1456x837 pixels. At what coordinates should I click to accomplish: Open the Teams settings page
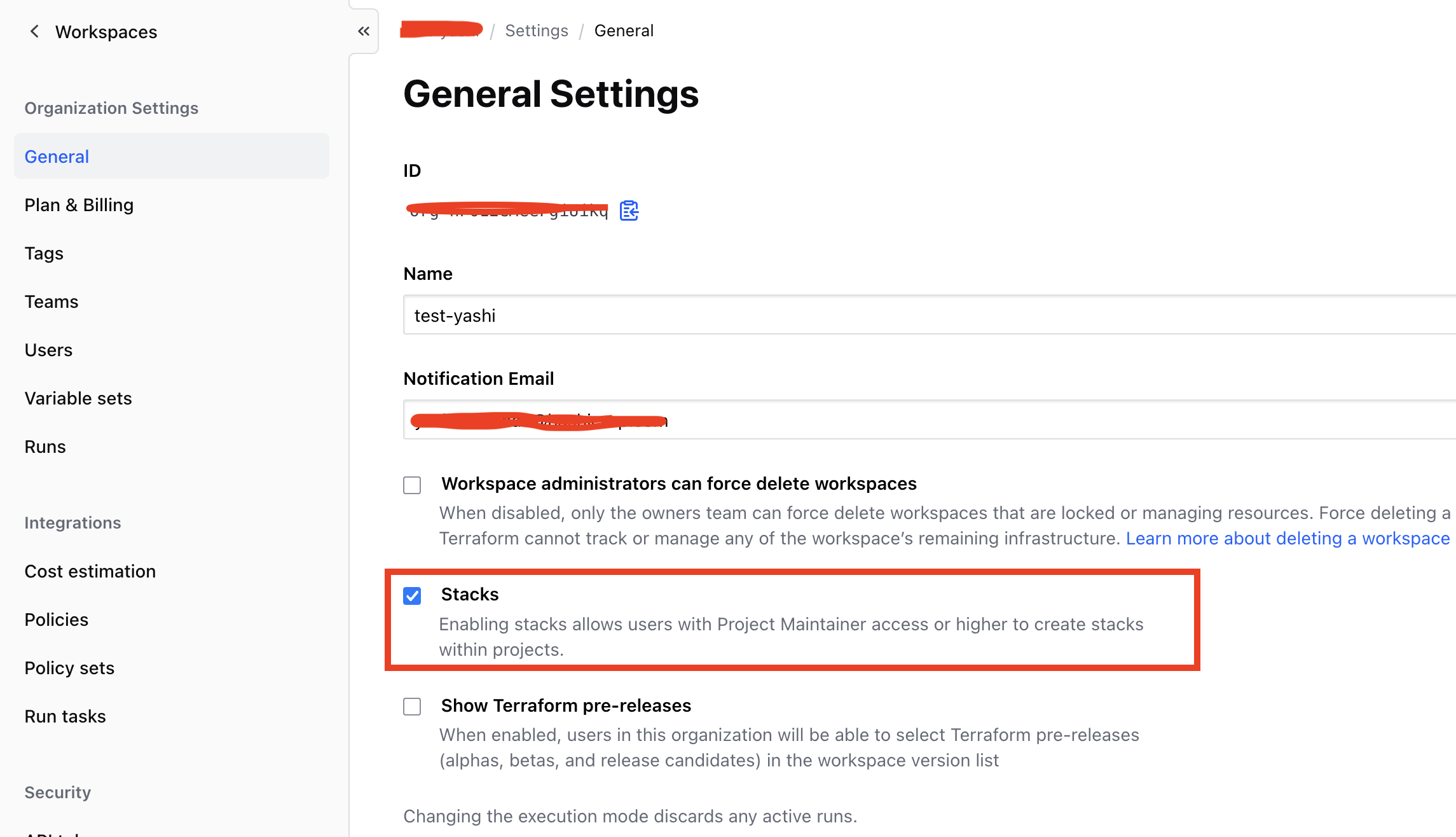click(x=52, y=301)
